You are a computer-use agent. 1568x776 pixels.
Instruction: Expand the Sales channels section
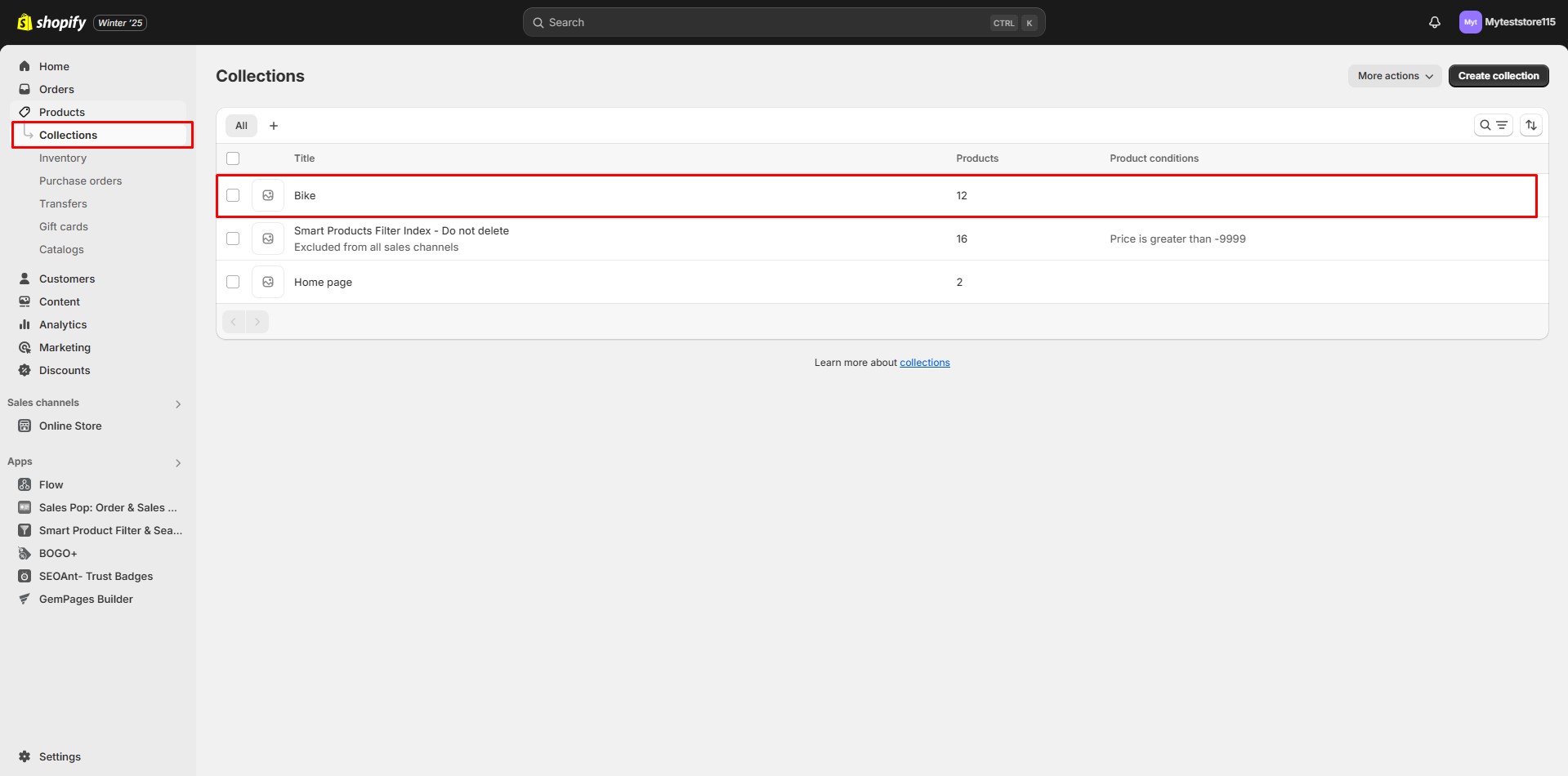tap(178, 404)
